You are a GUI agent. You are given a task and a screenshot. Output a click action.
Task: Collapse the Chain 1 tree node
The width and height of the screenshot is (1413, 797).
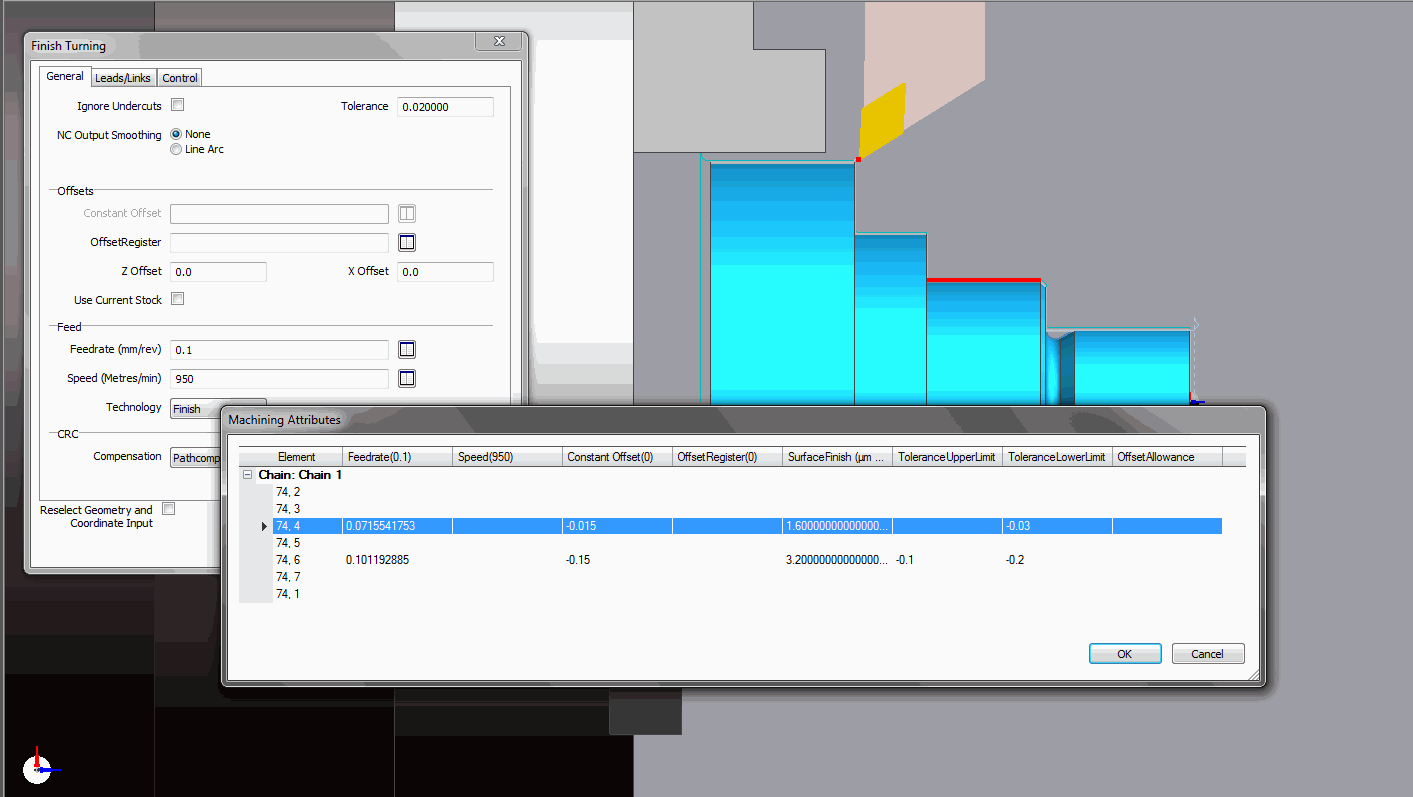(247, 475)
